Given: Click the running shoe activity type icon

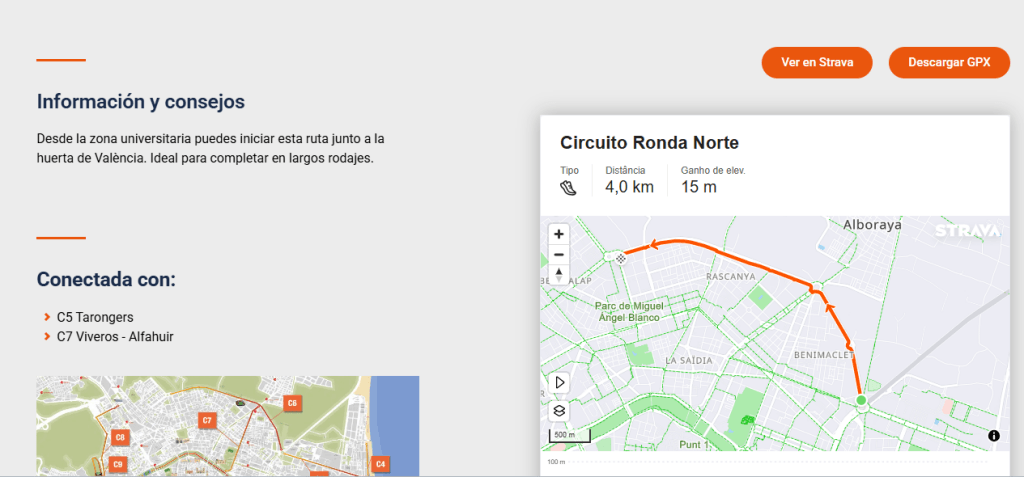Looking at the screenshot, I should pyautogui.click(x=568, y=188).
